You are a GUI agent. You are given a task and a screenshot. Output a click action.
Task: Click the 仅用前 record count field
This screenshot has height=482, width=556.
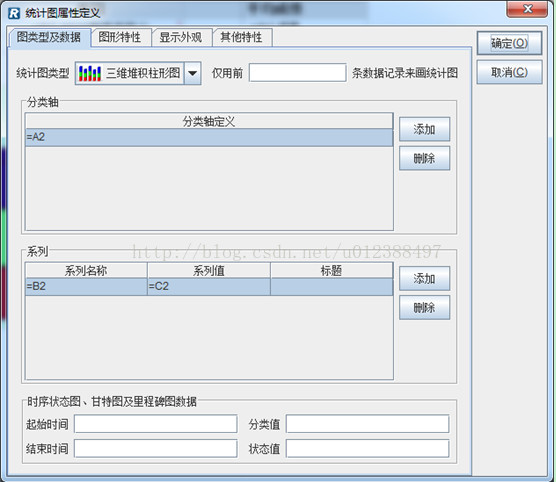pyautogui.click(x=298, y=73)
